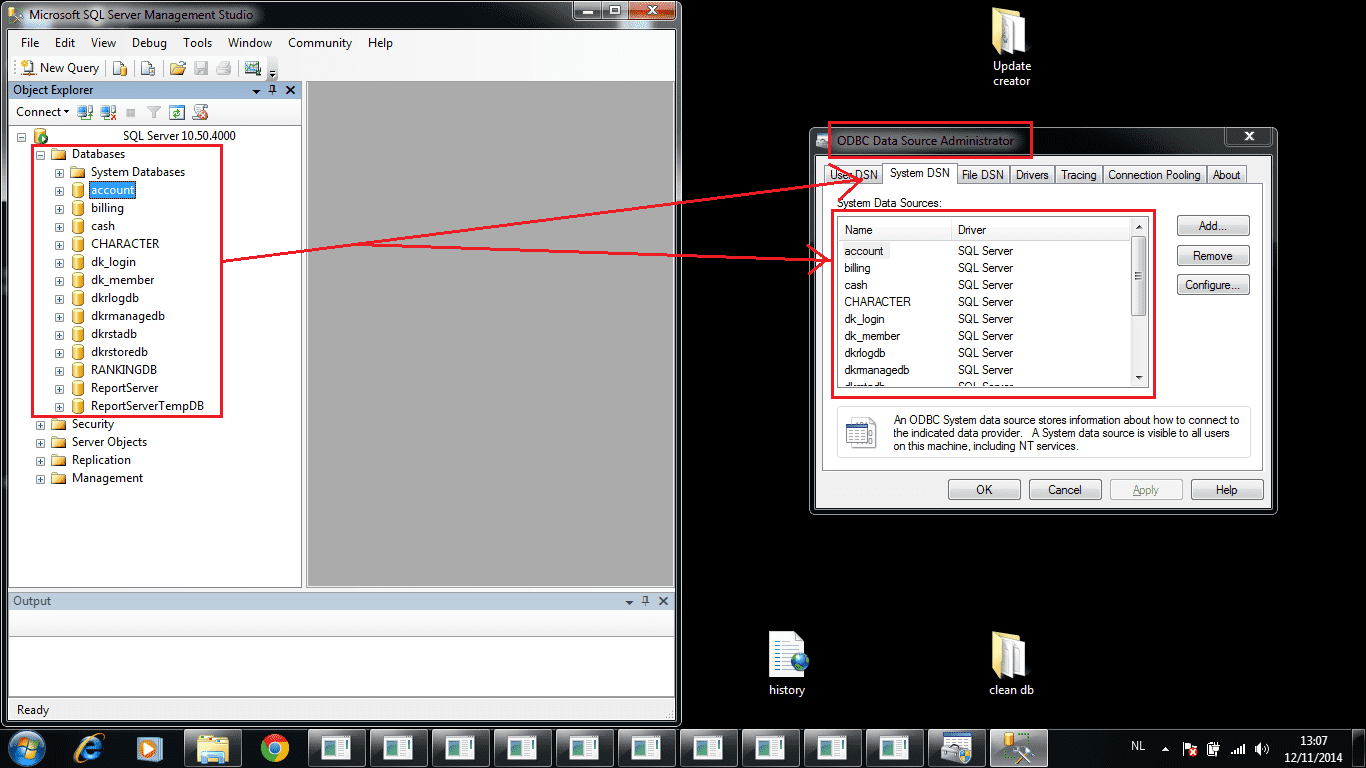The height and width of the screenshot is (768, 1366).
Task: Switch to the Drivers tab
Action: (1032, 175)
